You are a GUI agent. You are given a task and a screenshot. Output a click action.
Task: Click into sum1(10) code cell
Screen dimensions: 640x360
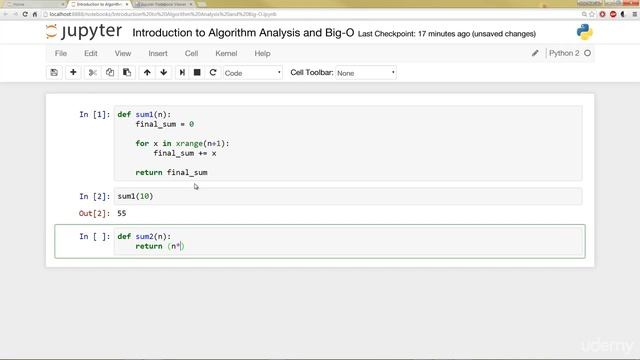pyautogui.click(x=348, y=196)
